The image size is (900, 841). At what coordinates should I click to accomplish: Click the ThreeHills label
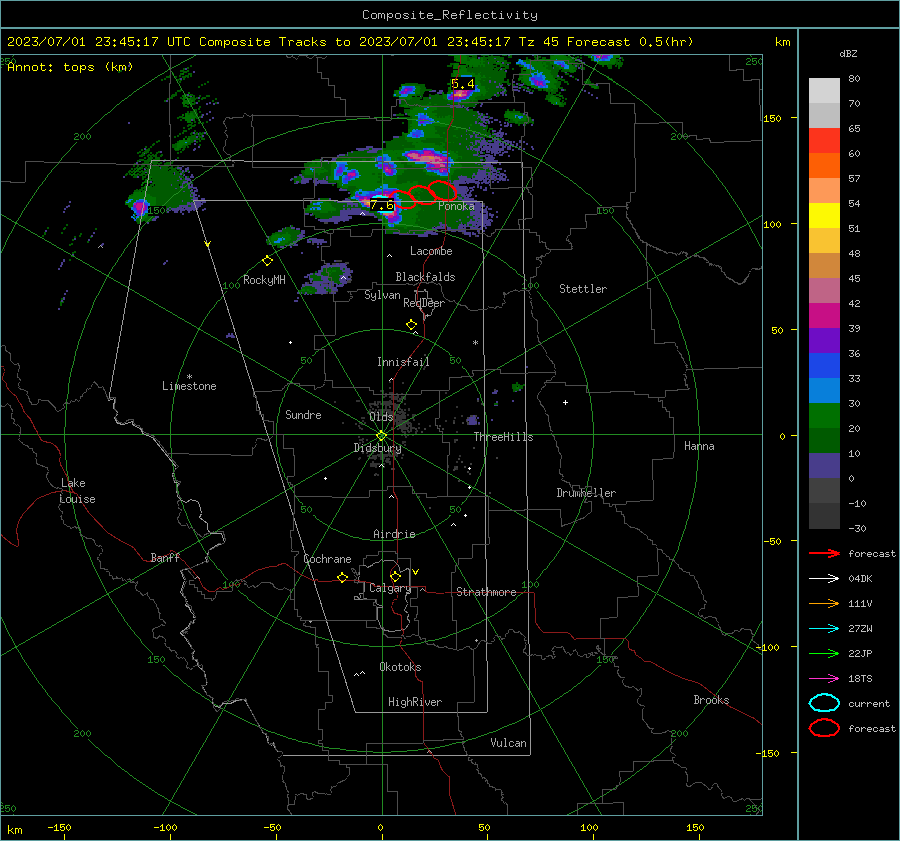tap(503, 437)
